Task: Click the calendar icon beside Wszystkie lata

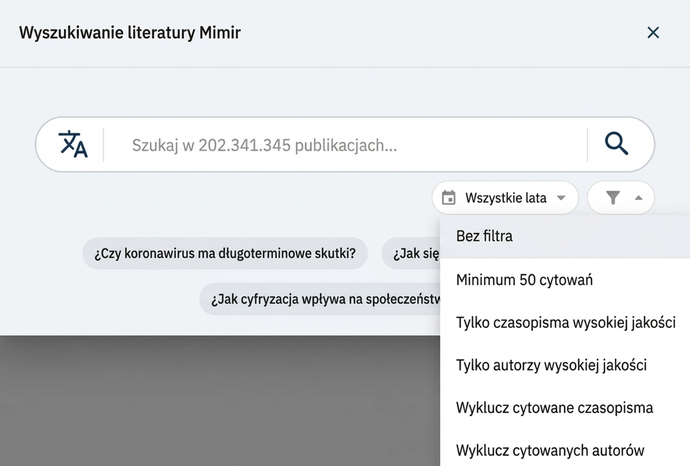Action: coord(448,198)
